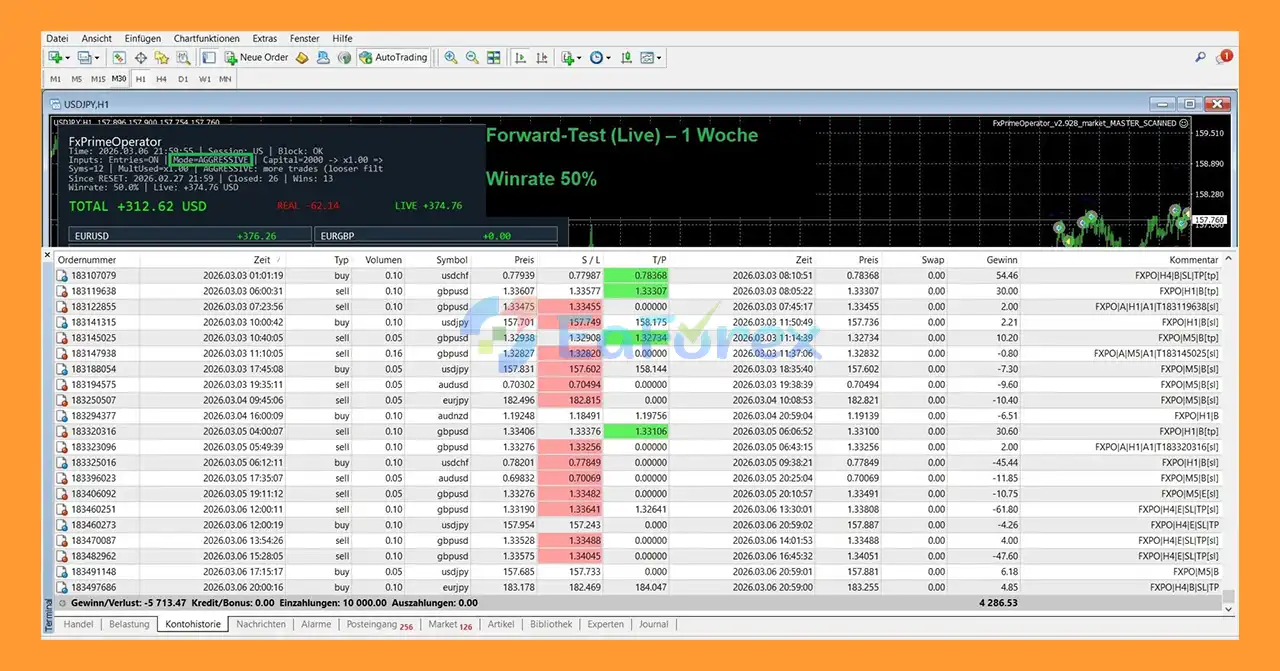Screen dimensions: 1280x671
Task: Open the Crosshair tool in toolbar
Action: click(141, 58)
